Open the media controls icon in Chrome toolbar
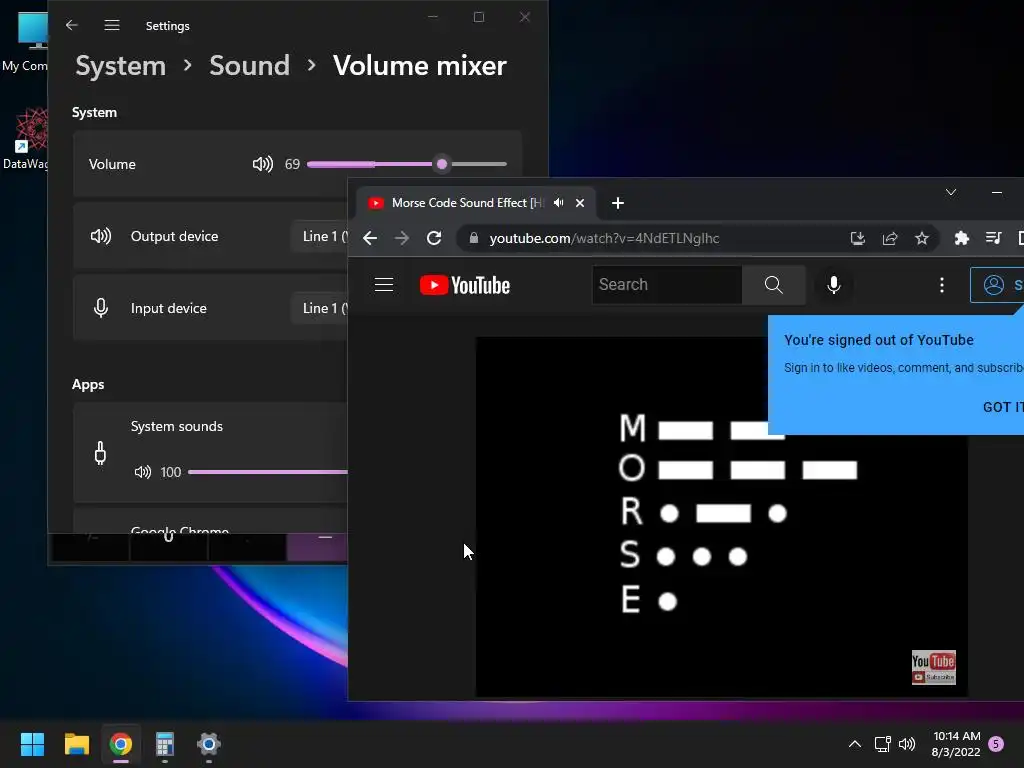 (993, 238)
